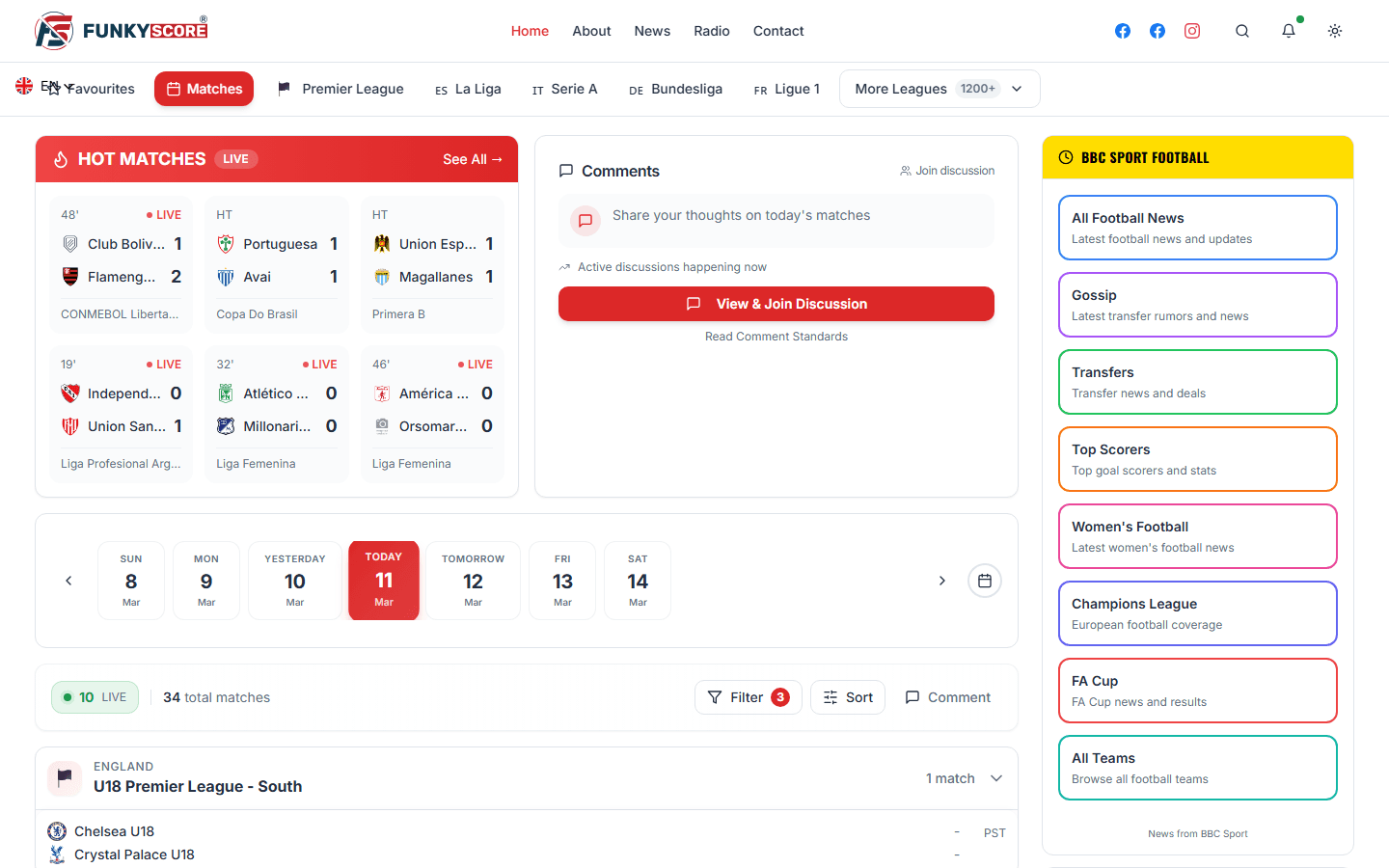Open the calendar date picker icon
Screen dimensions: 1389x868
tap(985, 581)
